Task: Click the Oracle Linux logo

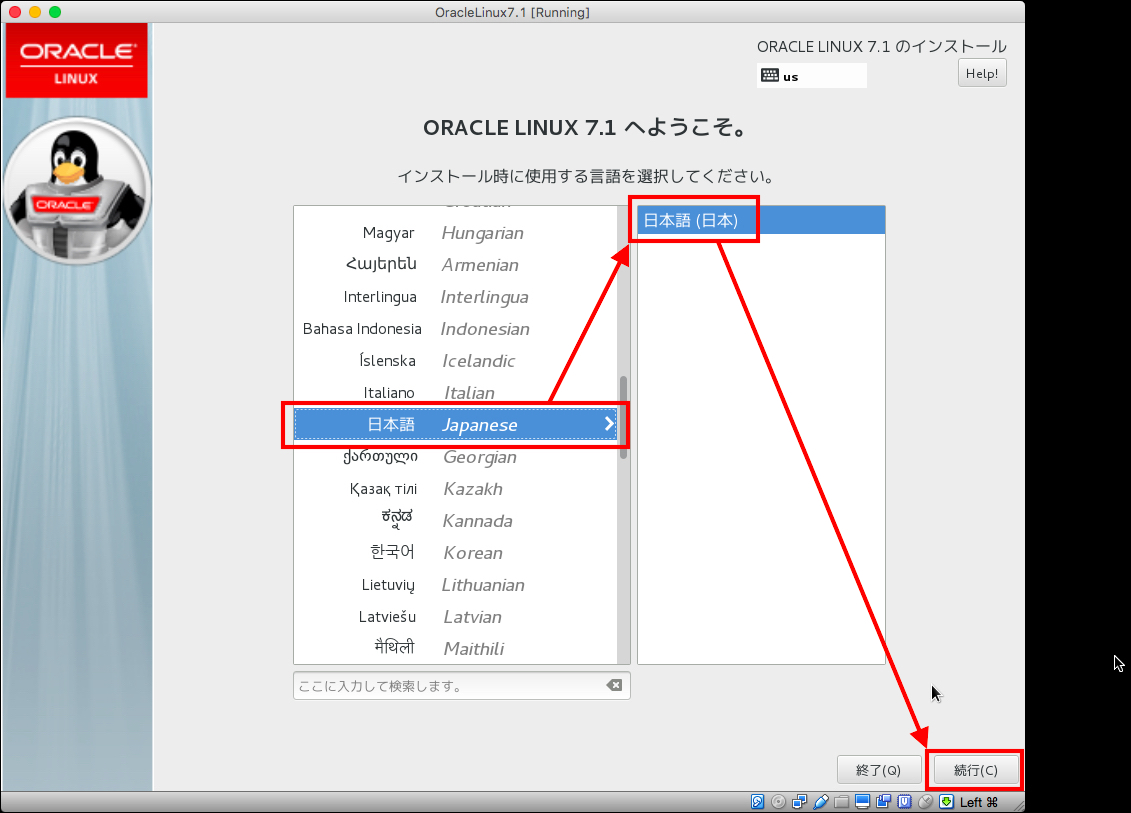Action: (x=76, y=60)
